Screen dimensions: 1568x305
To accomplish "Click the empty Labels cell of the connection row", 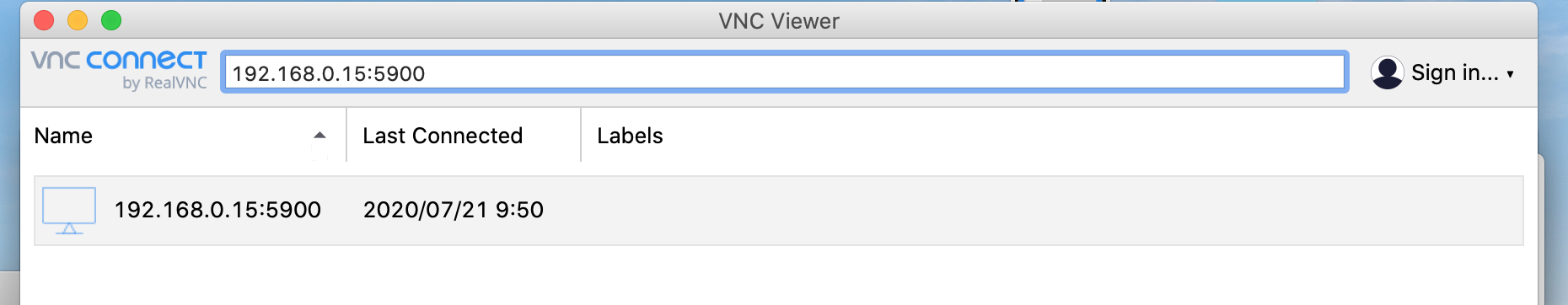I will click(x=1051, y=211).
